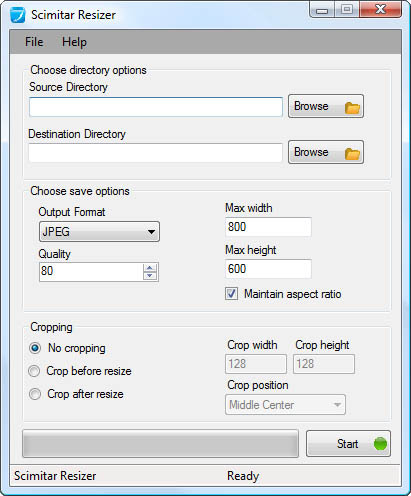
Task: Select Crop after resize option
Action: [35, 394]
